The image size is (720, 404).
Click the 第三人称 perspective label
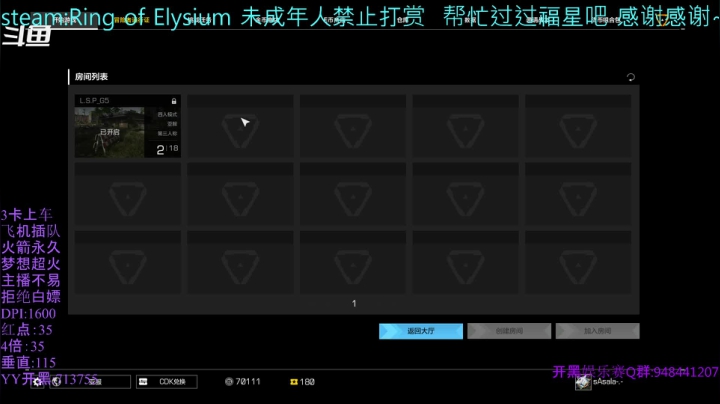tap(167, 134)
